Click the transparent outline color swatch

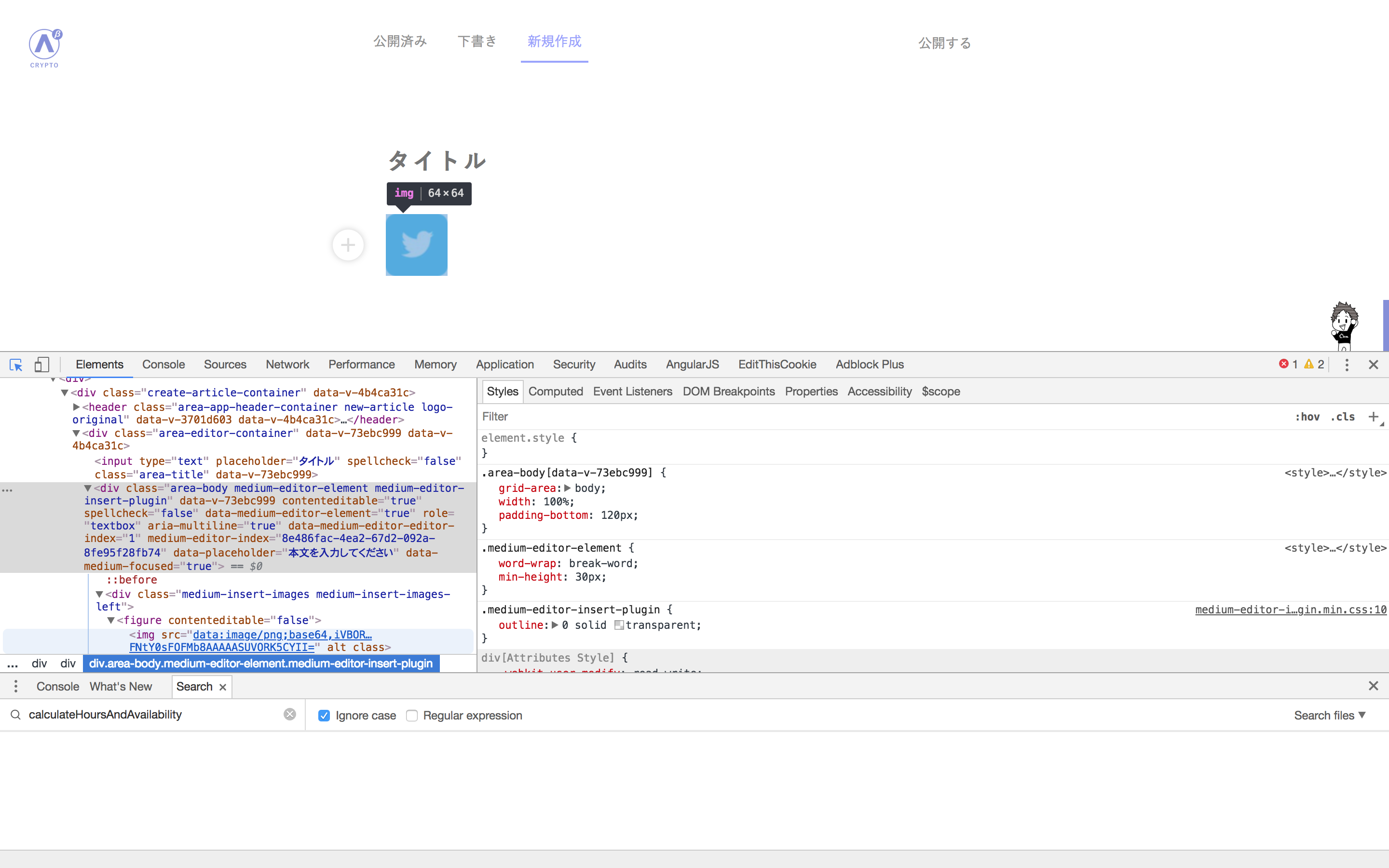[619, 625]
